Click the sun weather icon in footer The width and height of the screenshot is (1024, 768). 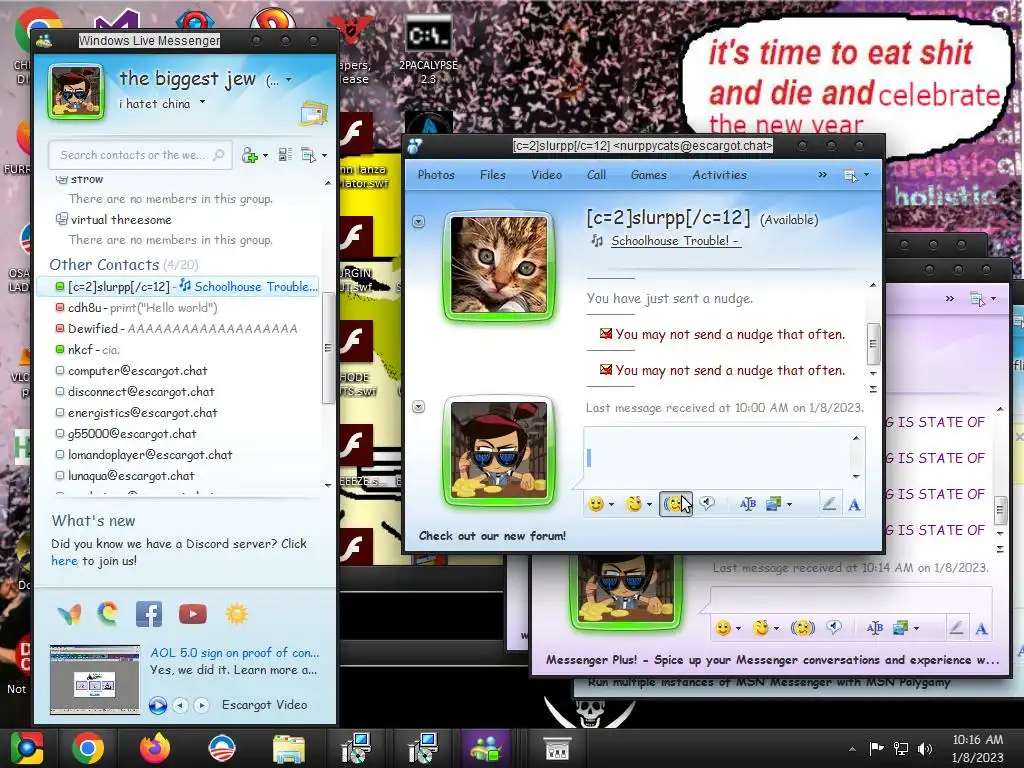236,614
